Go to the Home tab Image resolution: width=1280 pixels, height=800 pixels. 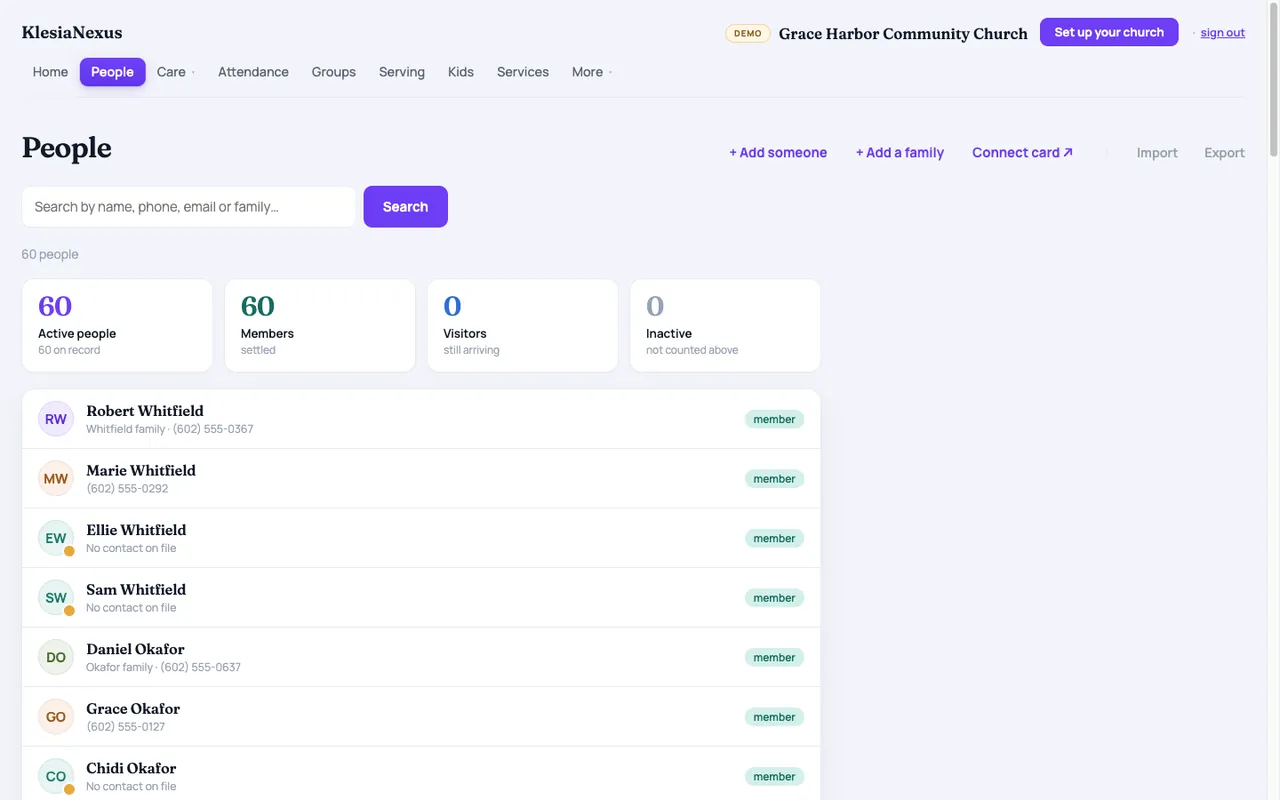click(x=50, y=72)
